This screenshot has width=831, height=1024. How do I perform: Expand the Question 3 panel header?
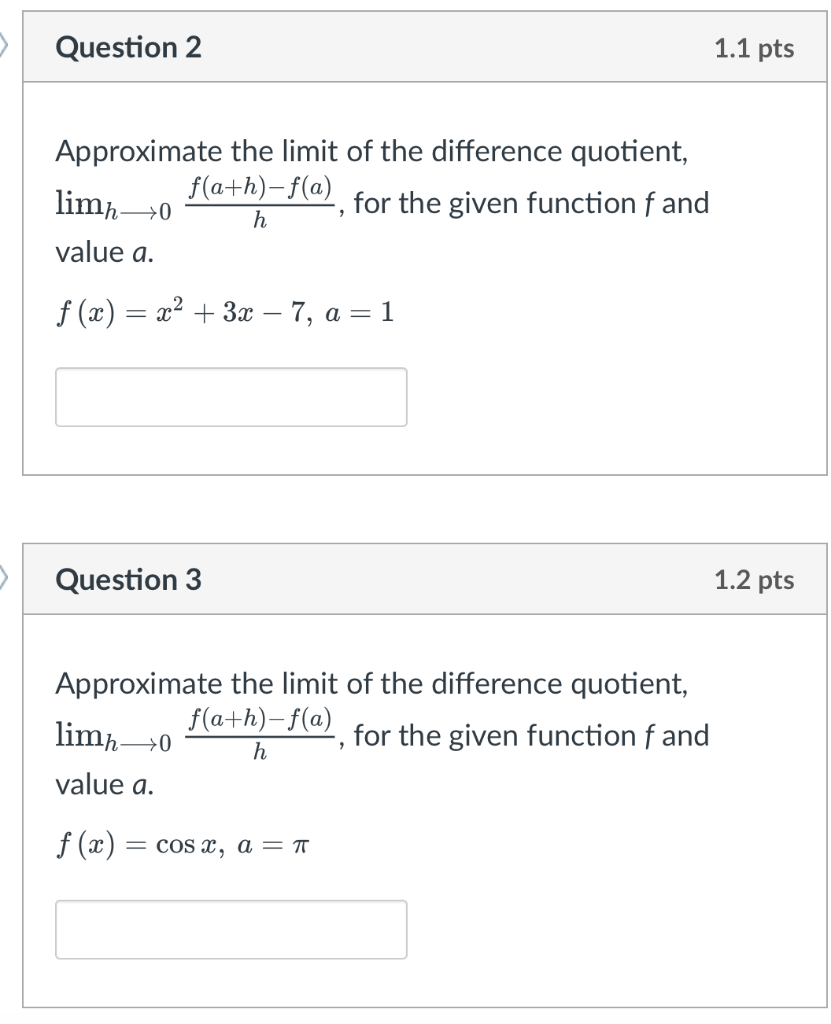click(x=425, y=580)
